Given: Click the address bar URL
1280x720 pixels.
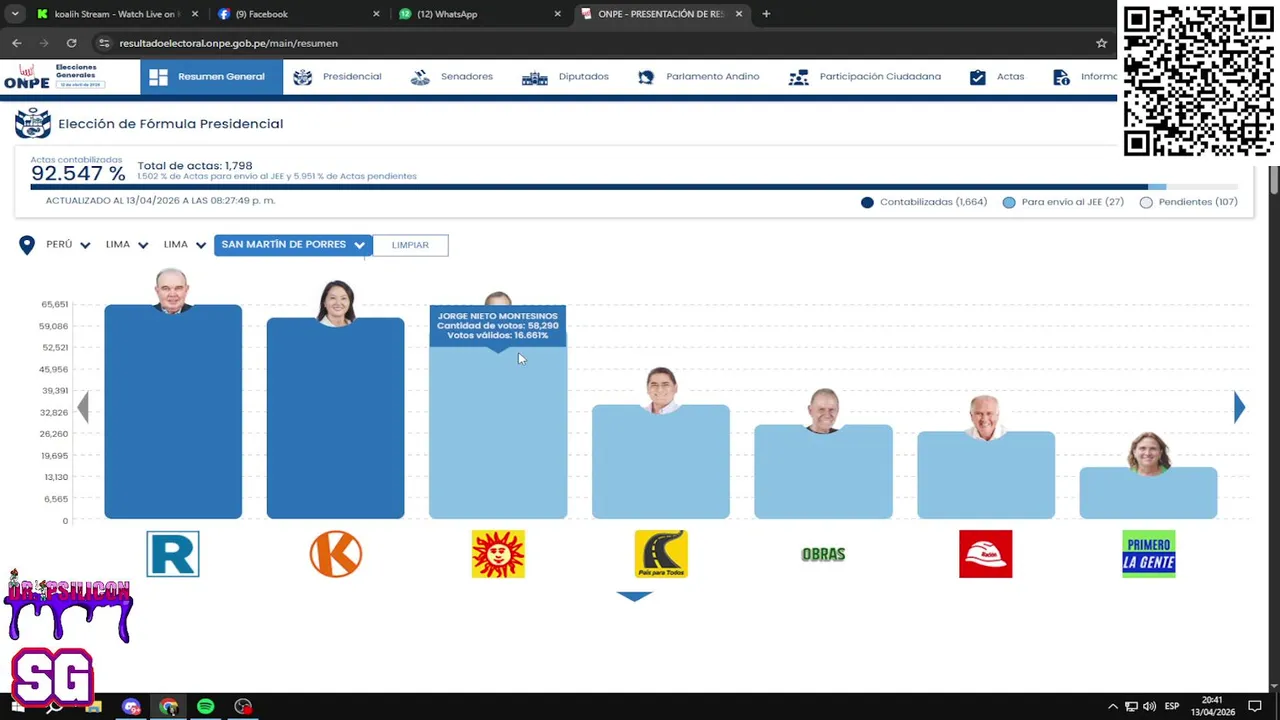Looking at the screenshot, I should [228, 43].
